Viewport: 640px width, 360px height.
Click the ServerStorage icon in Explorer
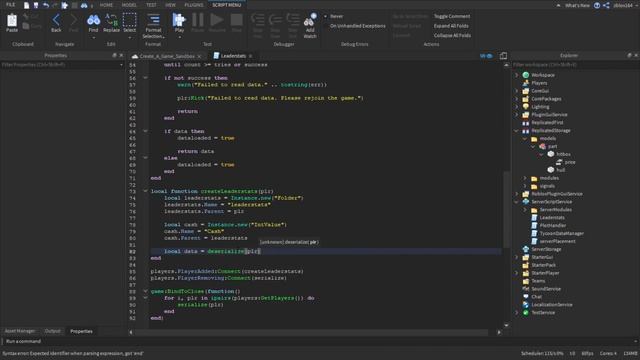[526, 249]
